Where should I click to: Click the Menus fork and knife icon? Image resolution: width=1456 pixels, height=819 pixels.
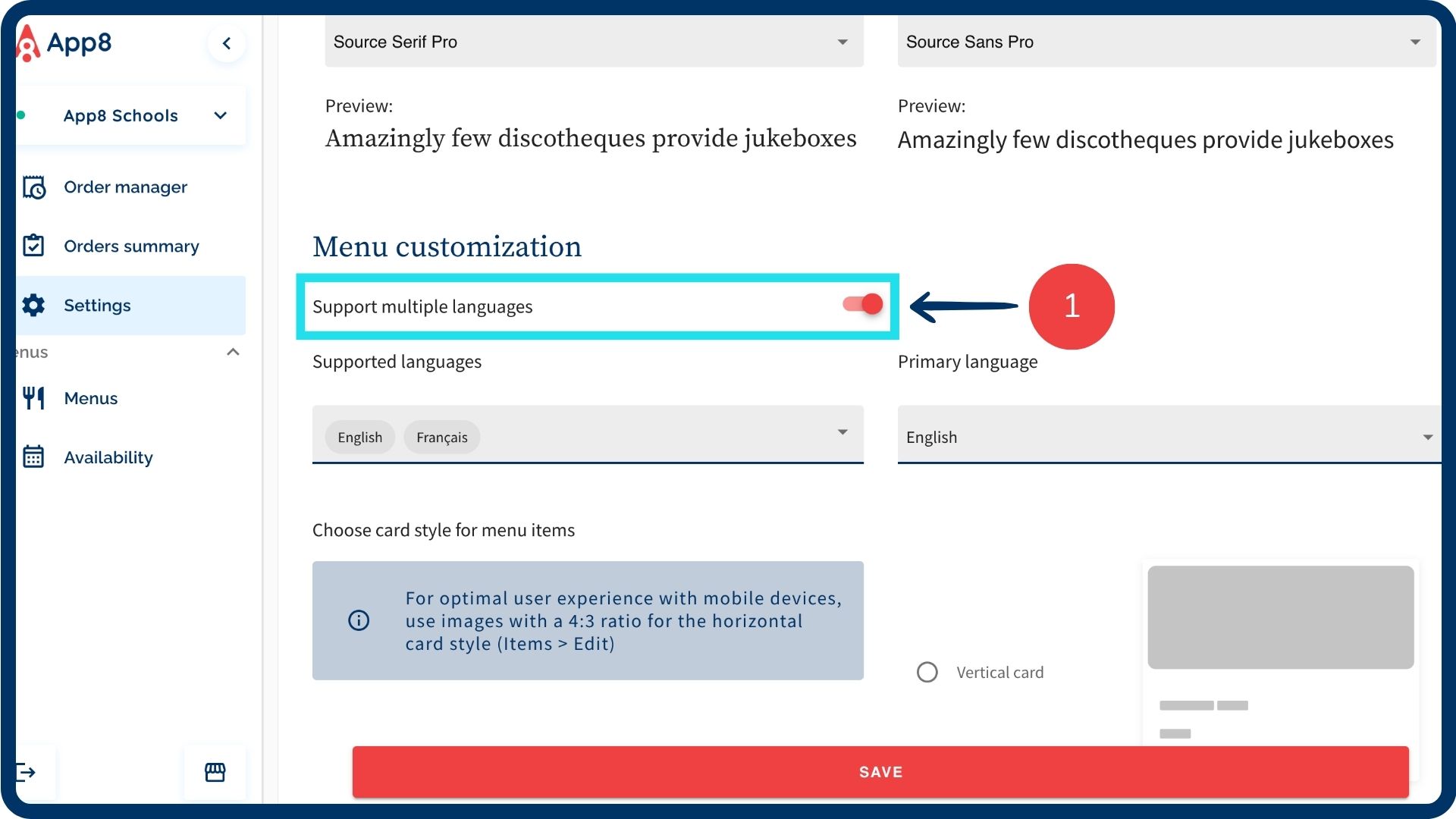(34, 398)
